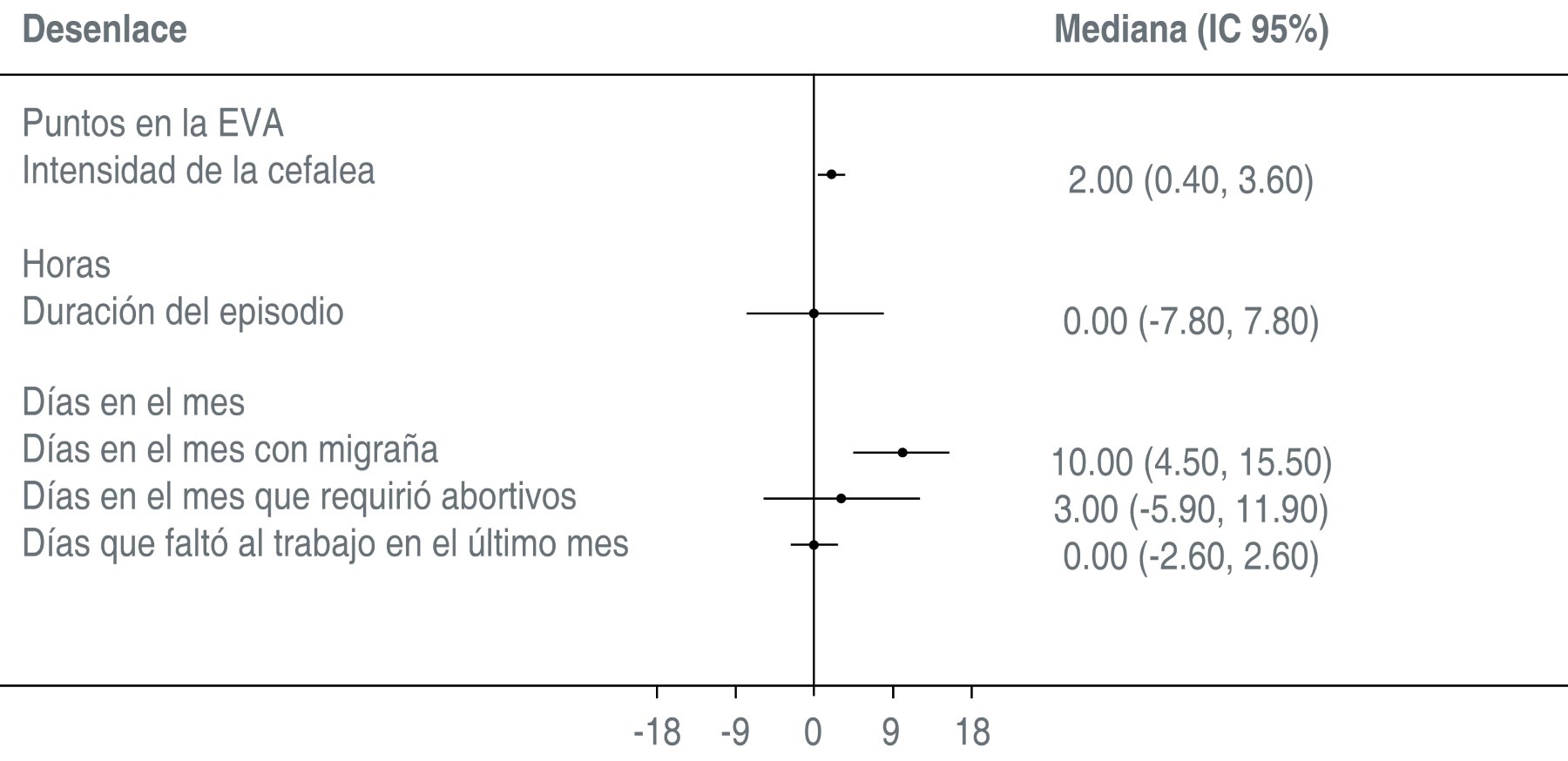The image size is (1568, 761).
Task: Click the plot dot for migraine days row
Action: pyautogui.click(x=902, y=453)
